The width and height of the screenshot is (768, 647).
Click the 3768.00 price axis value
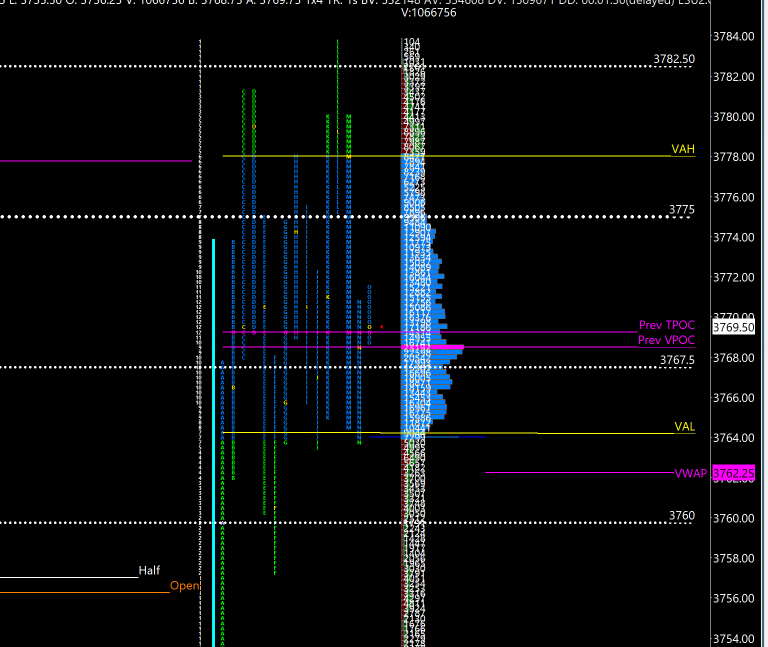coord(733,358)
